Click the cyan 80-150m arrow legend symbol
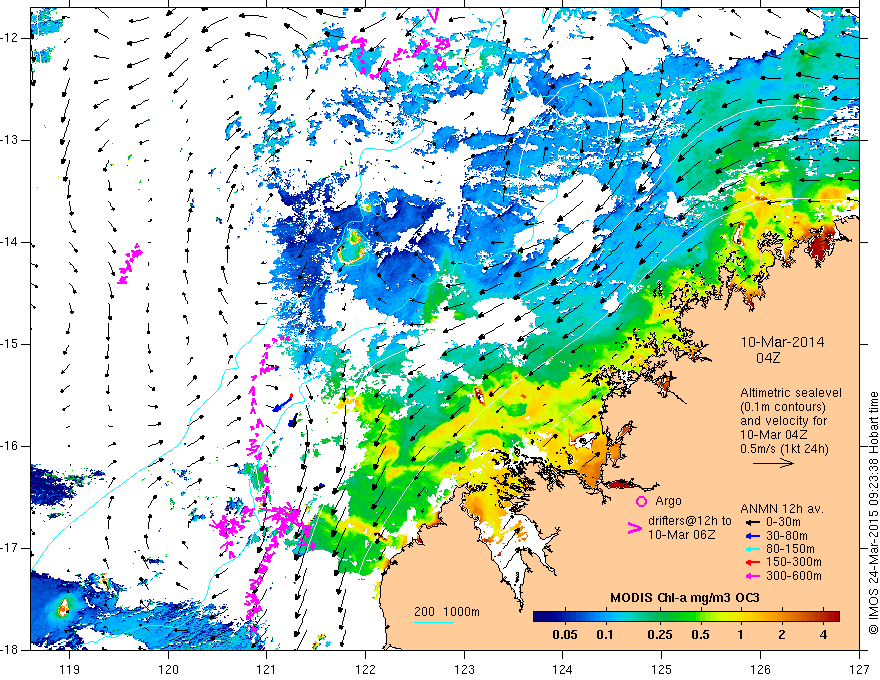Viewport: 880px width, 680px height. (752, 549)
